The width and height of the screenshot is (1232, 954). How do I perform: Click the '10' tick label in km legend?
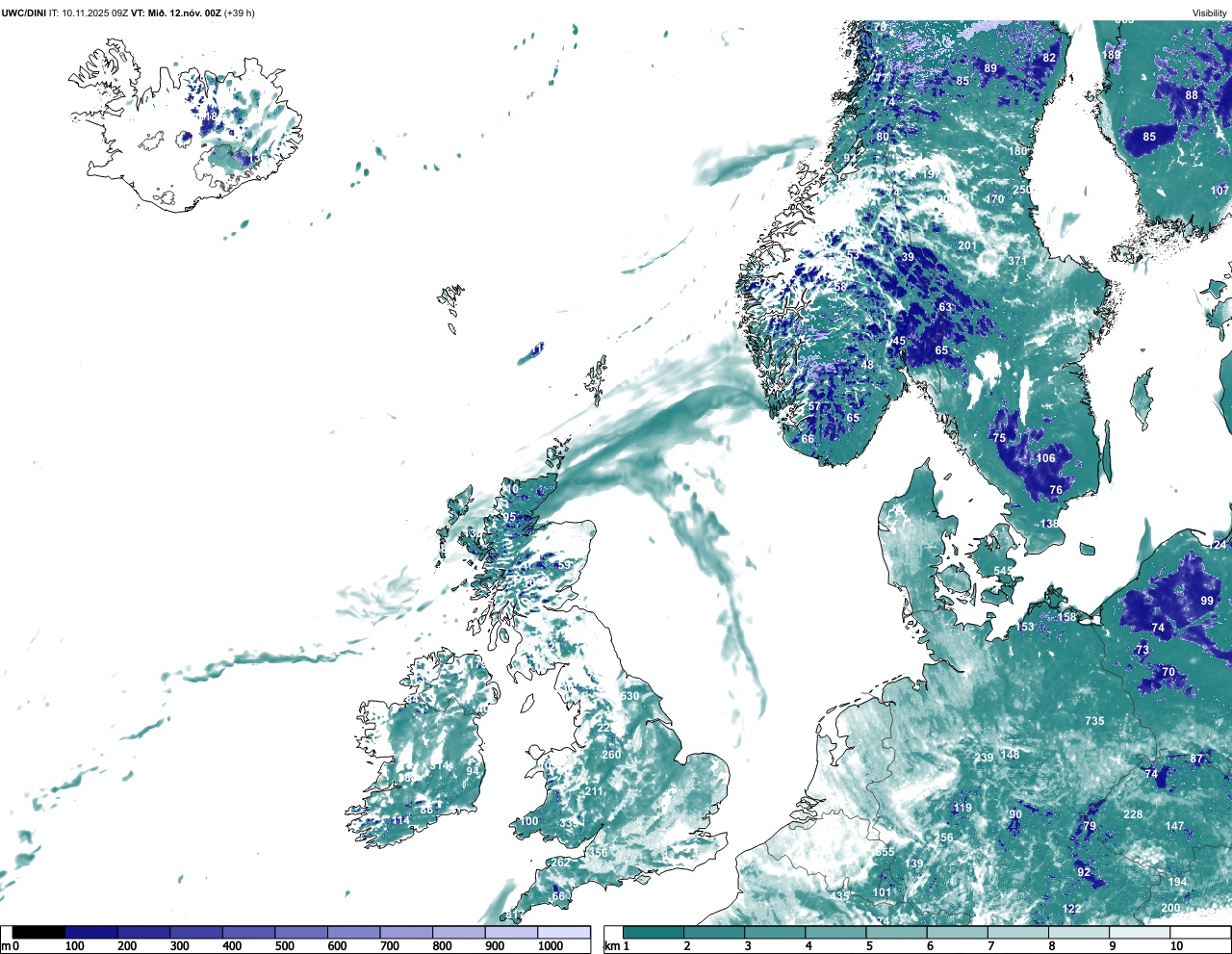point(1176,946)
